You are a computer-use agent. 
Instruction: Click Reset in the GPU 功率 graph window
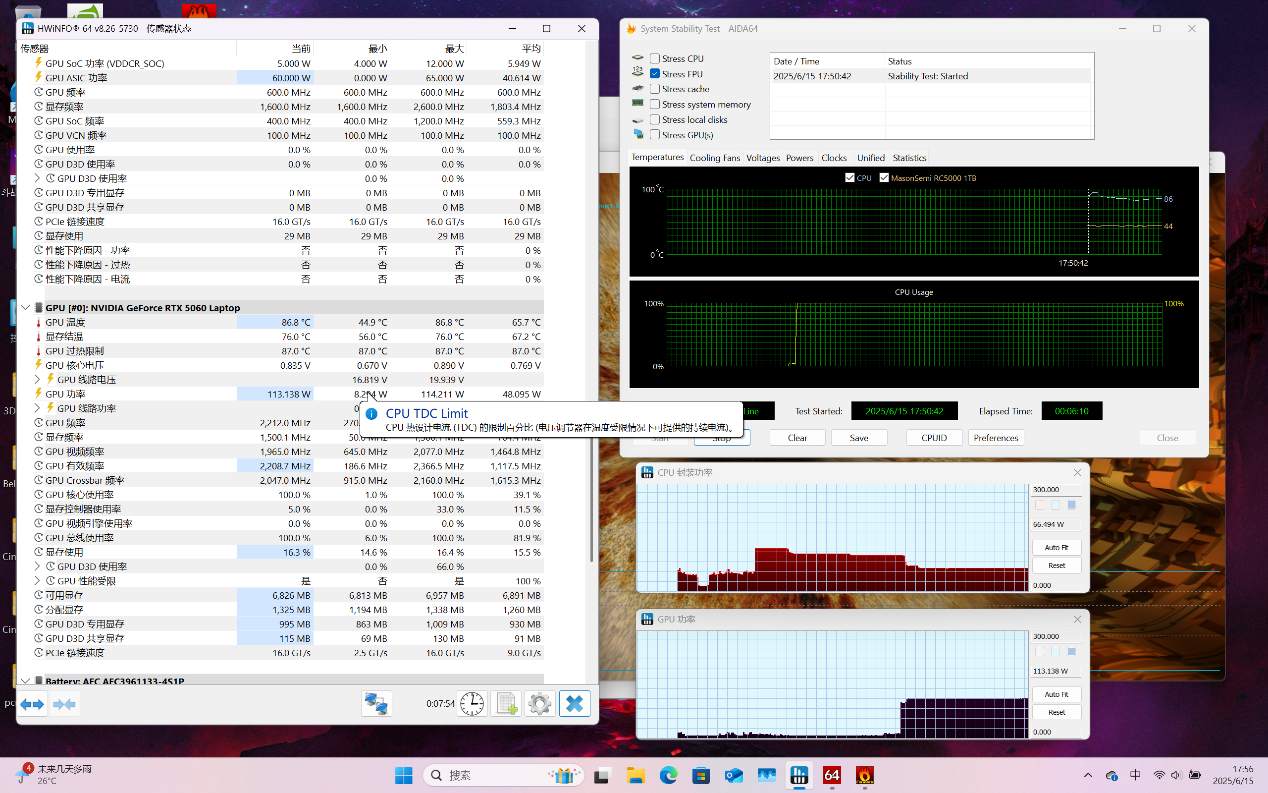[1057, 713]
